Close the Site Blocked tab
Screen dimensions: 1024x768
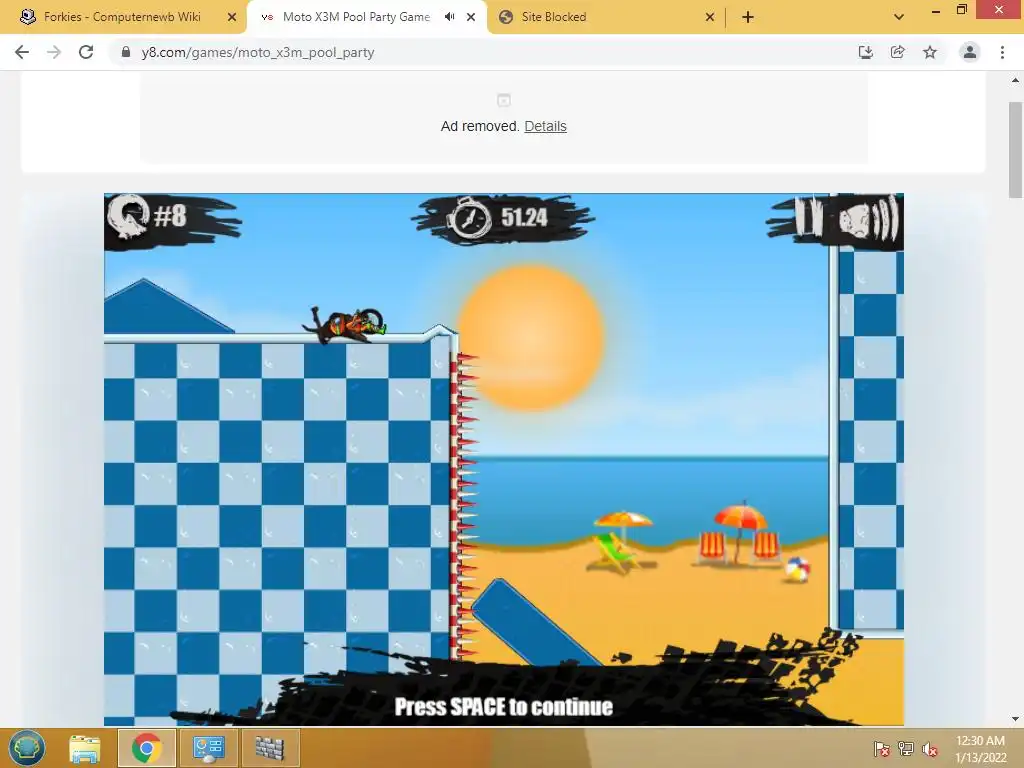point(710,17)
